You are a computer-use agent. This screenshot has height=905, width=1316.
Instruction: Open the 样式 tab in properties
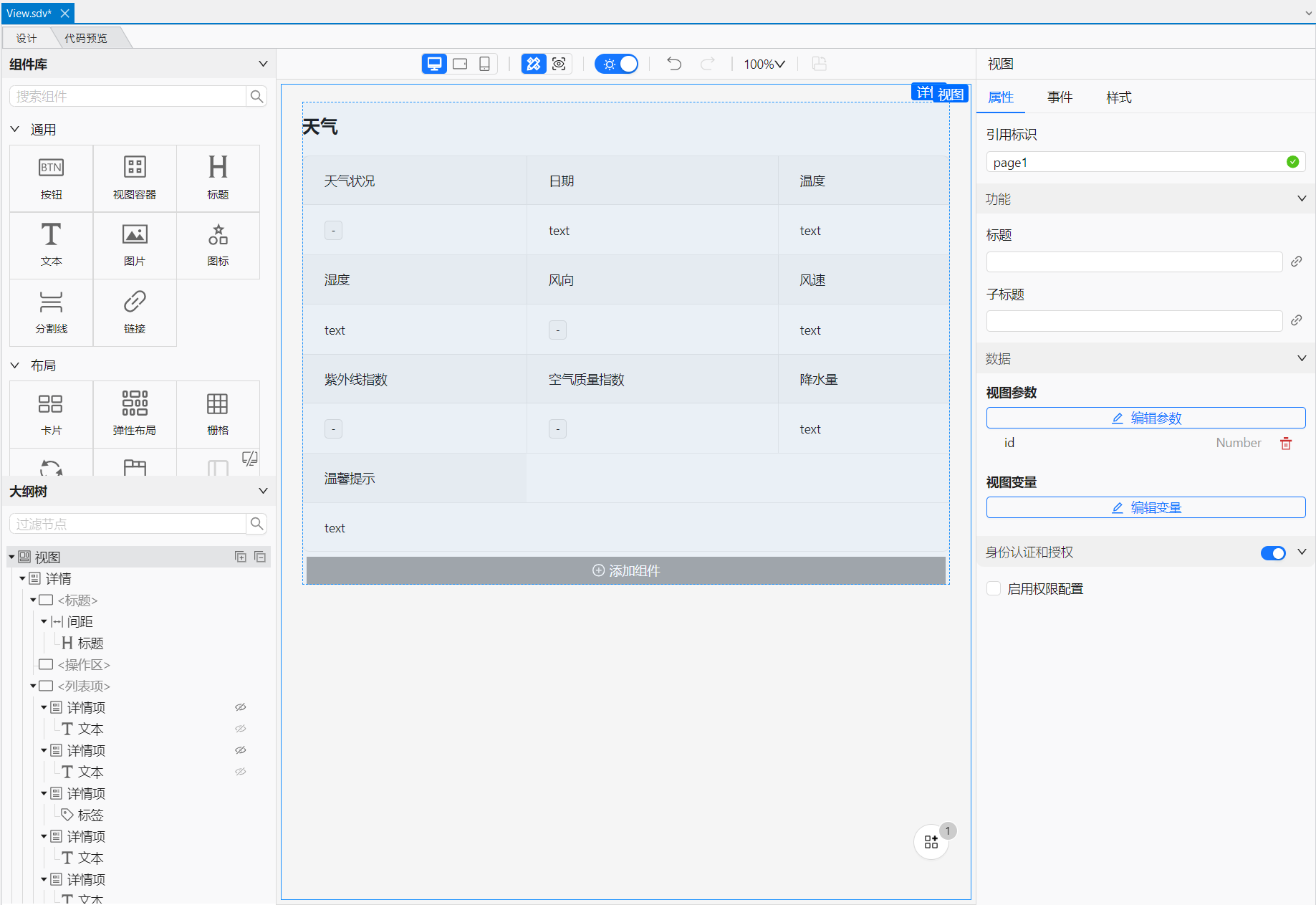[x=1118, y=97]
